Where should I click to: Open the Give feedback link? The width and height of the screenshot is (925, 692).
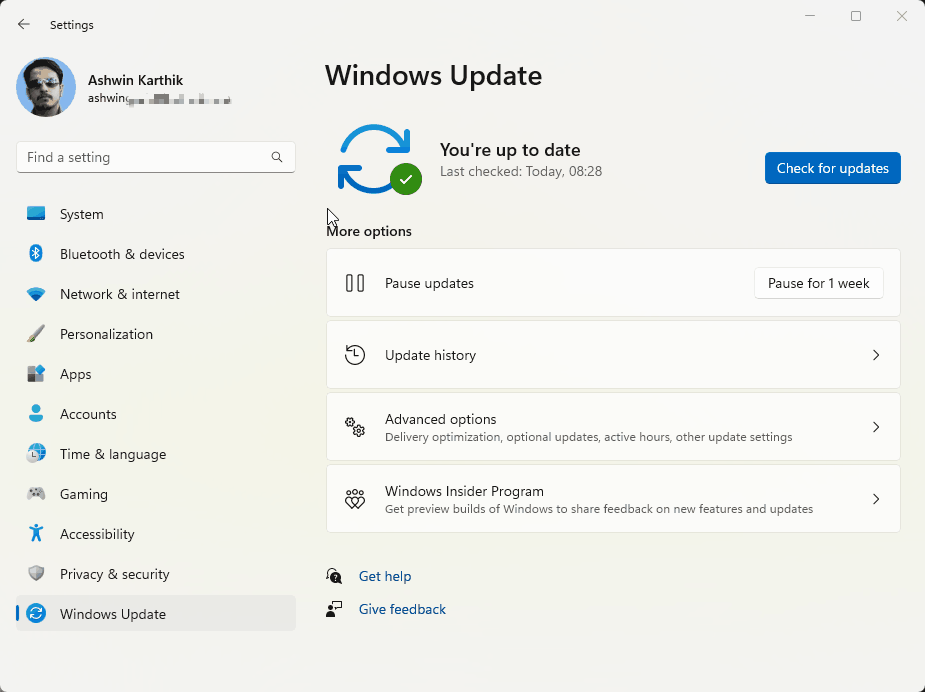tap(402, 609)
